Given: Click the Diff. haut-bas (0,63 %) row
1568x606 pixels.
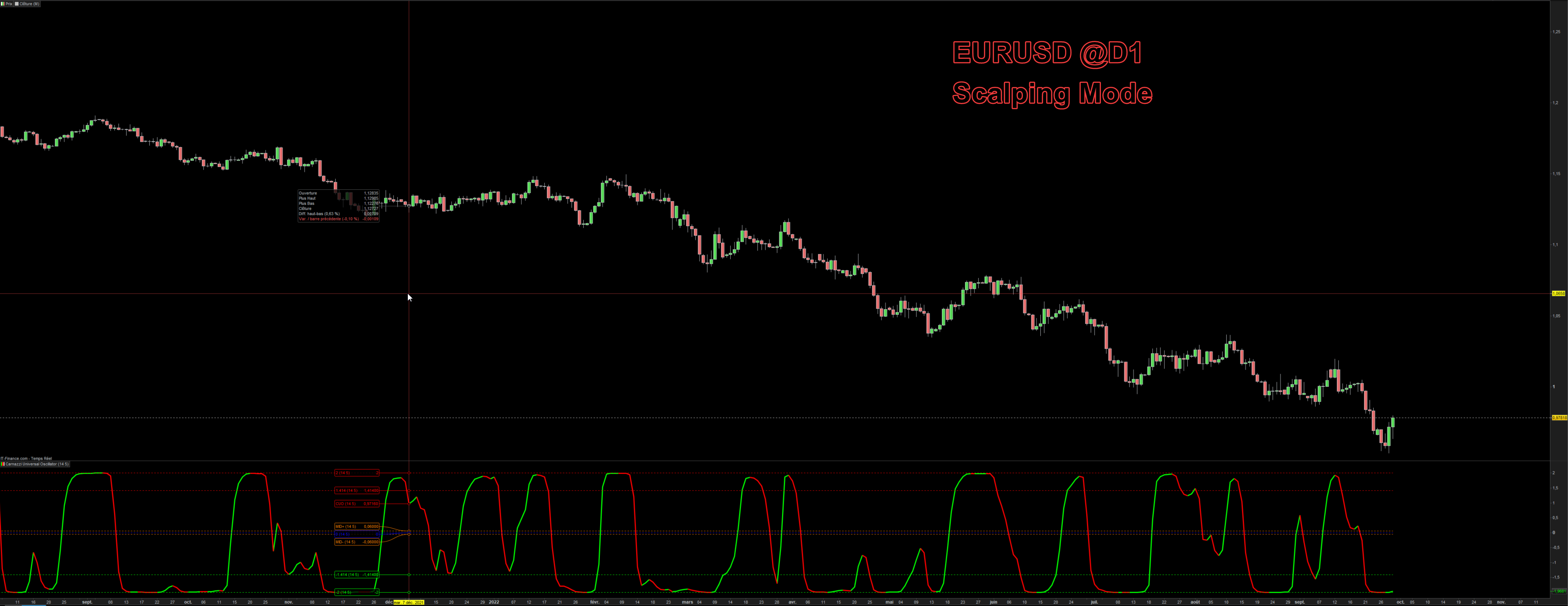Looking at the screenshot, I should click(338, 214).
